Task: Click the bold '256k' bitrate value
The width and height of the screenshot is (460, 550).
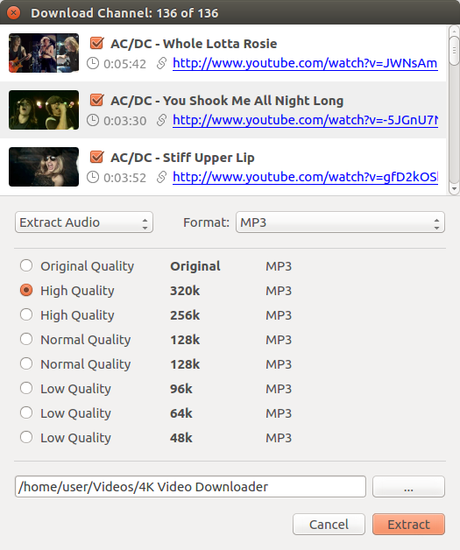Action: pyautogui.click(x=185, y=315)
